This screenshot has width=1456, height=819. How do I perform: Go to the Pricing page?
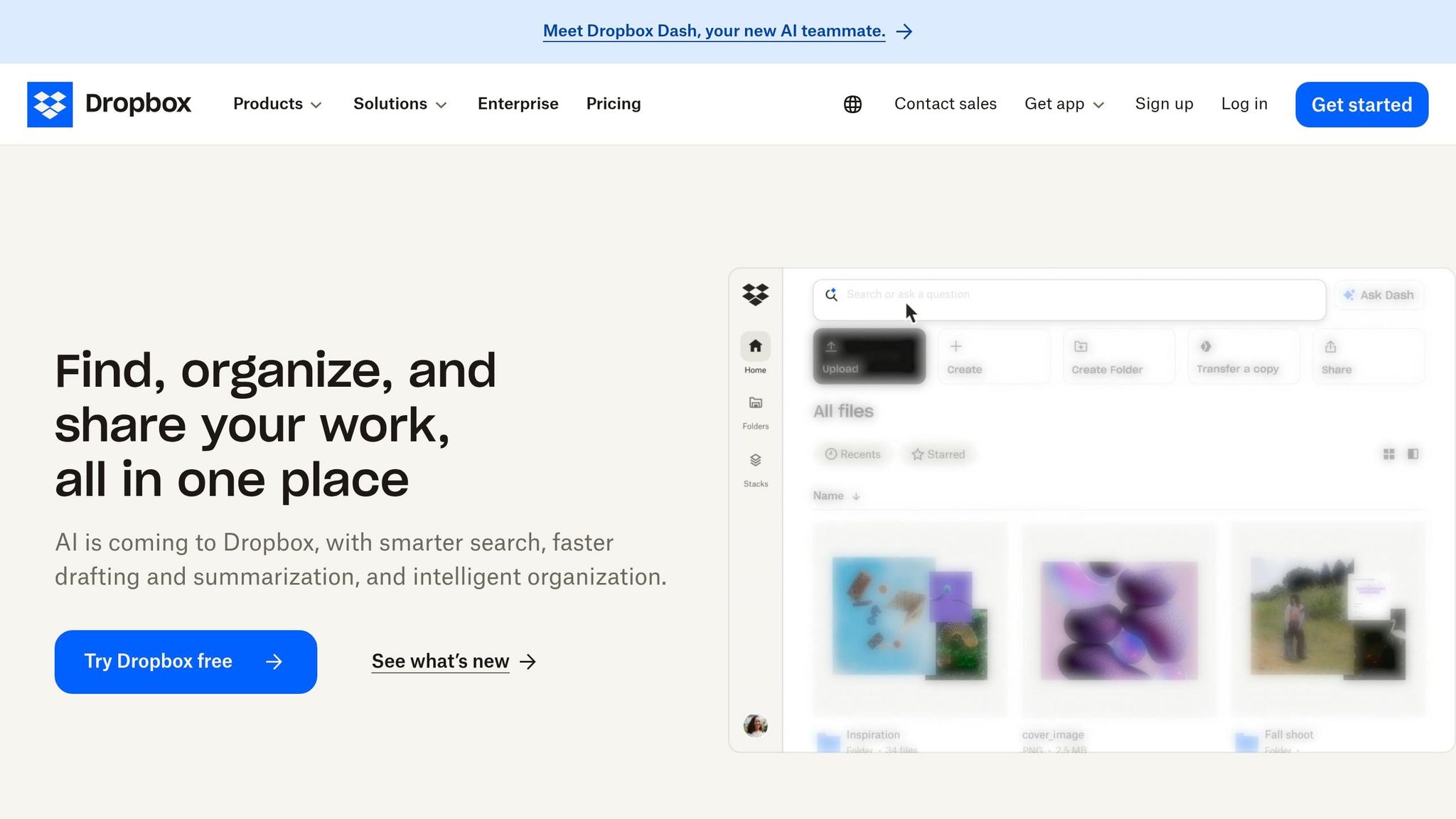pyautogui.click(x=613, y=104)
